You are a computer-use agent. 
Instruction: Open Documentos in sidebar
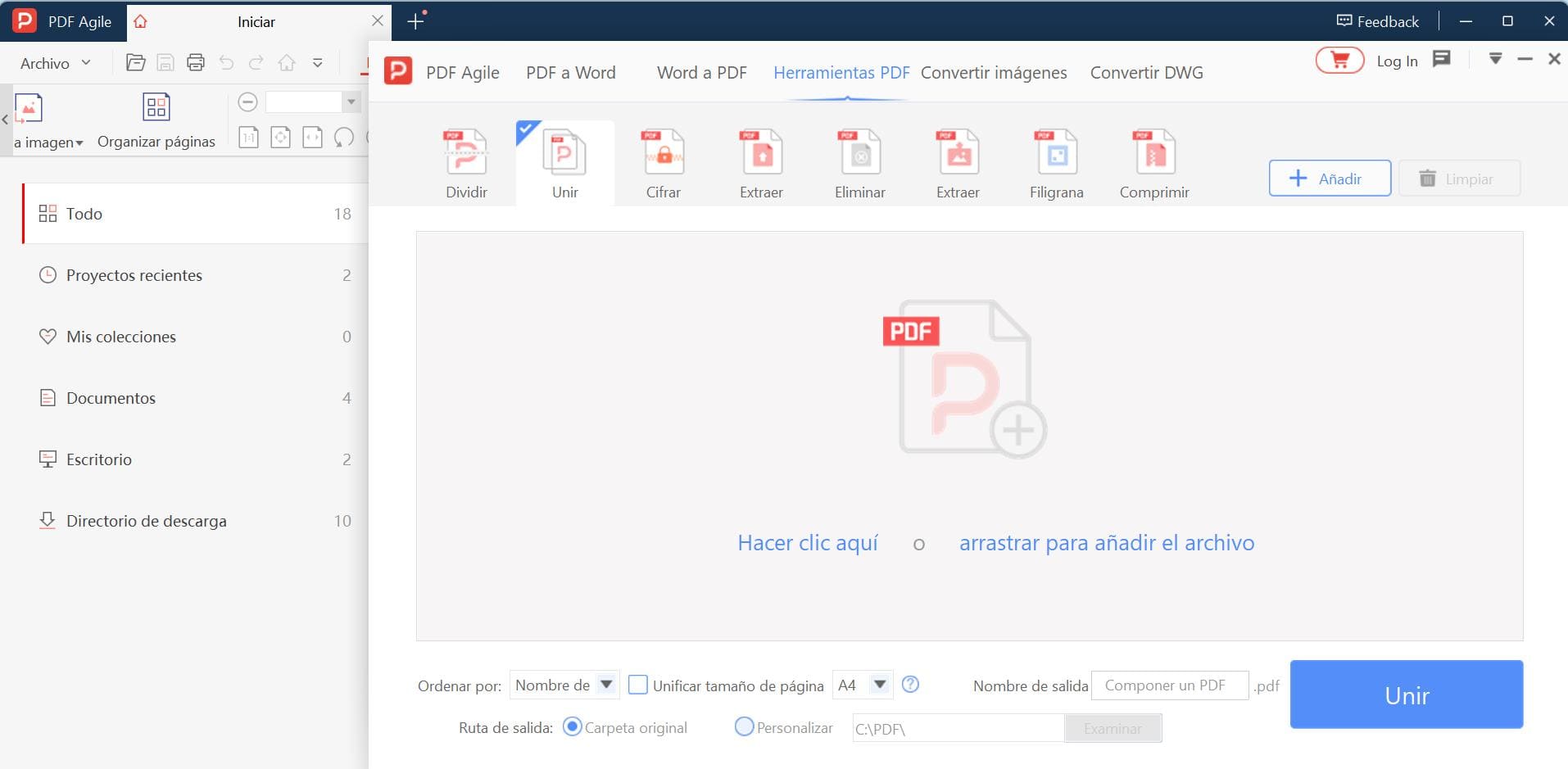195,398
